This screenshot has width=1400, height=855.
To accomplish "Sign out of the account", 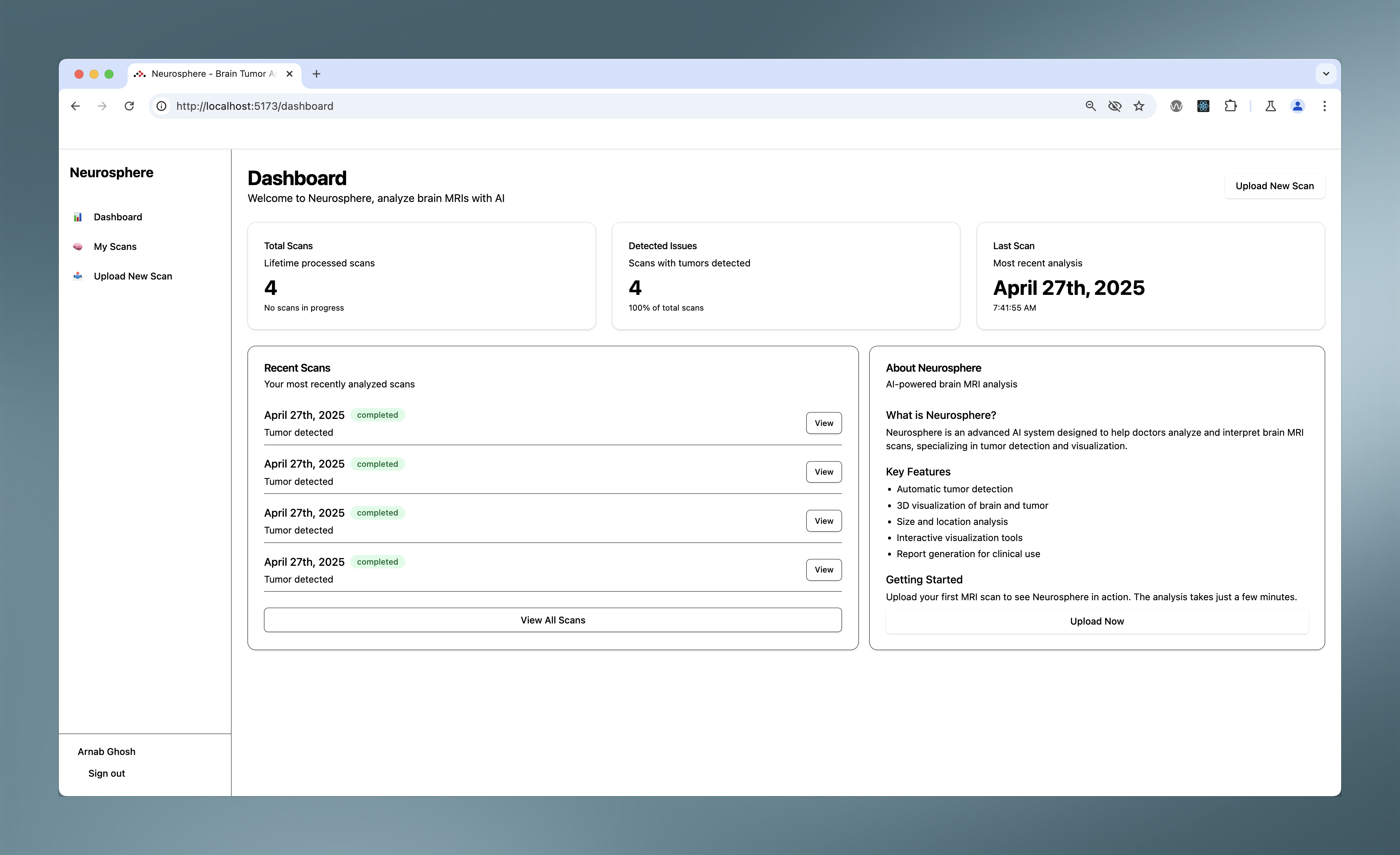I will point(106,773).
